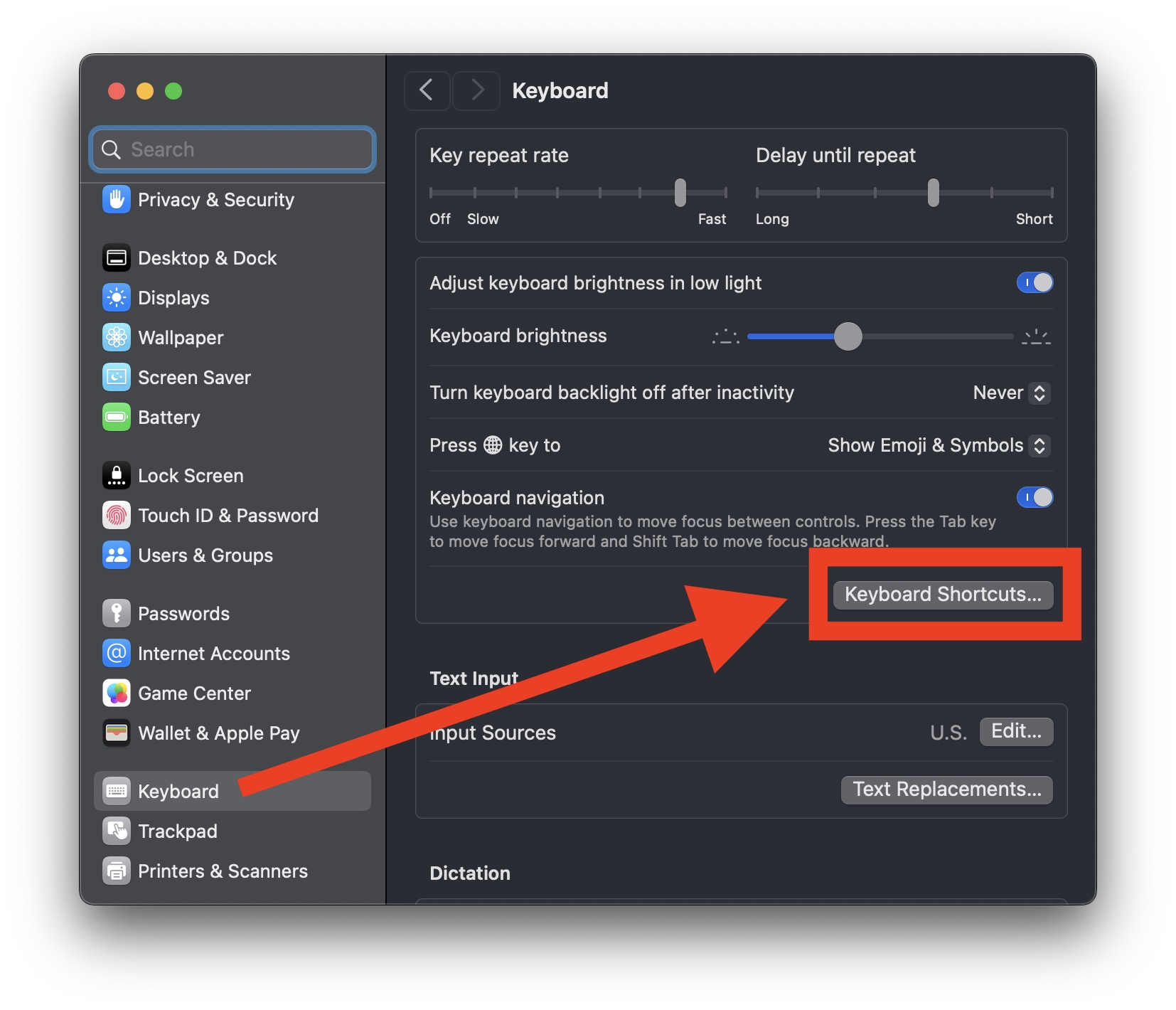Screen dimensions: 1176x1010
Task: Select Keyboard in the sidebar
Action: (178, 790)
